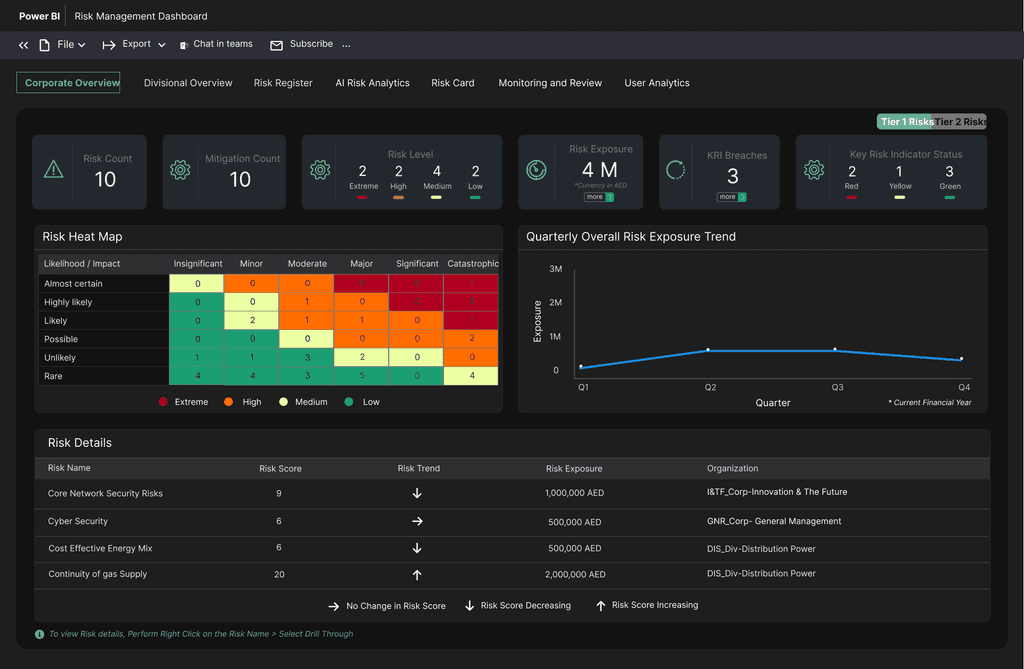Switch to the Tier 1 Risks toggle
Image resolution: width=1024 pixels, height=669 pixels.
905,122
